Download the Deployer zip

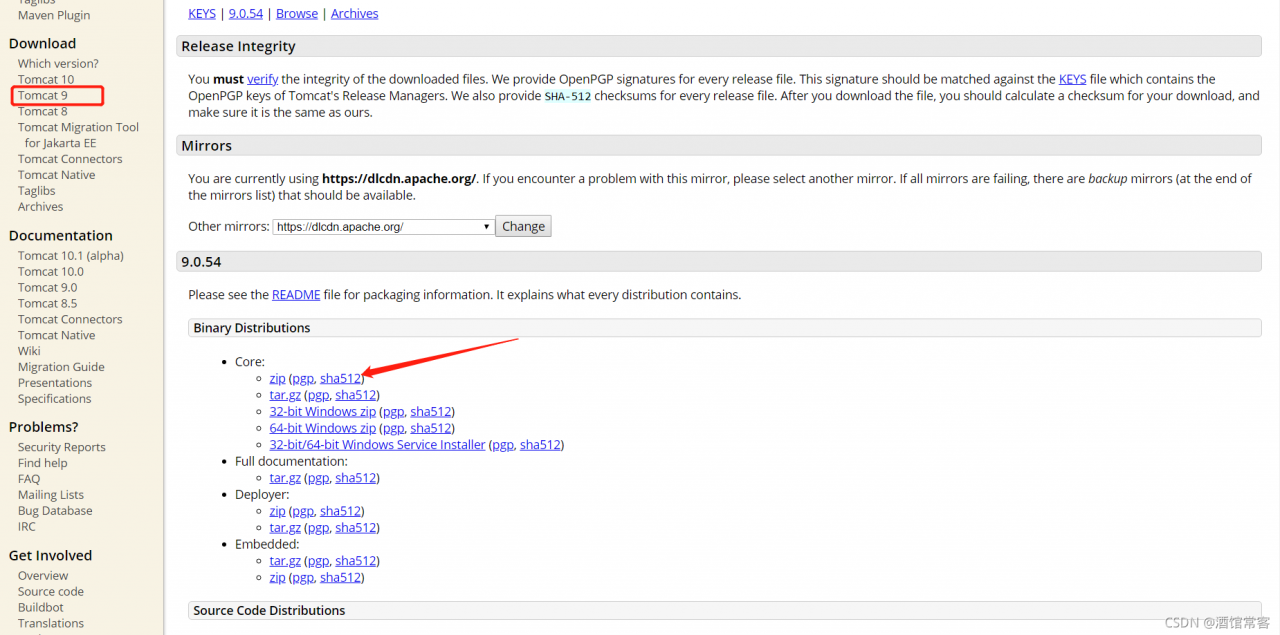(277, 511)
